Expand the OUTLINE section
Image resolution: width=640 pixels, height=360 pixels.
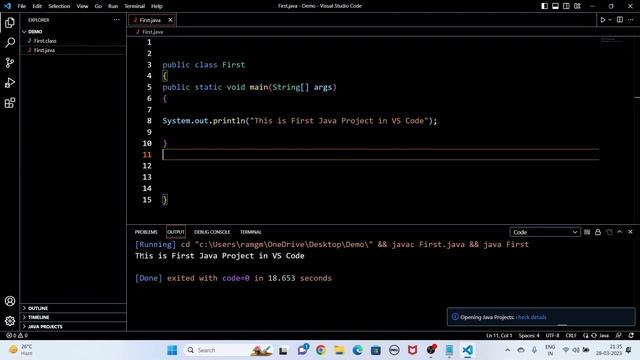73,308
